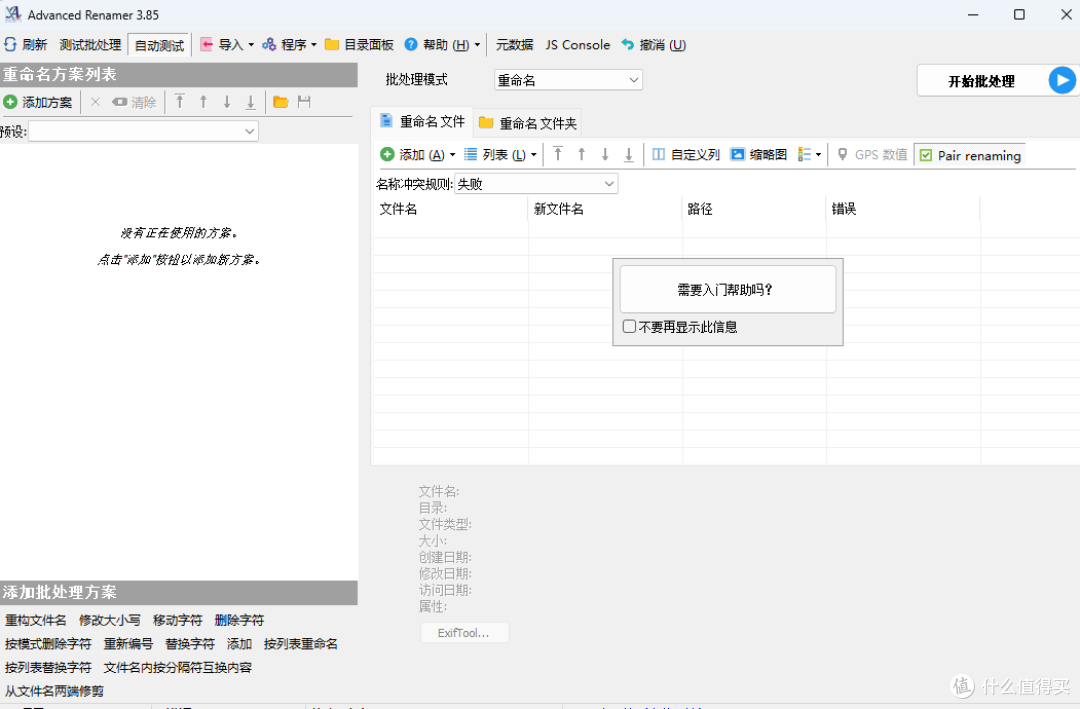Open the 帮助 (H) help menu

[442, 45]
